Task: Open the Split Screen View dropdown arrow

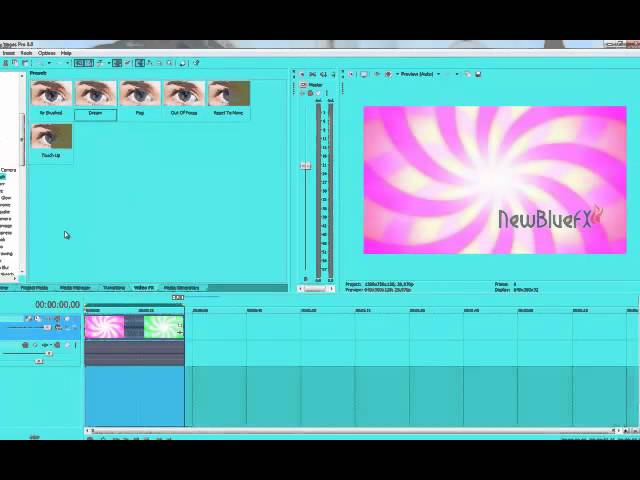Action: tap(397, 74)
